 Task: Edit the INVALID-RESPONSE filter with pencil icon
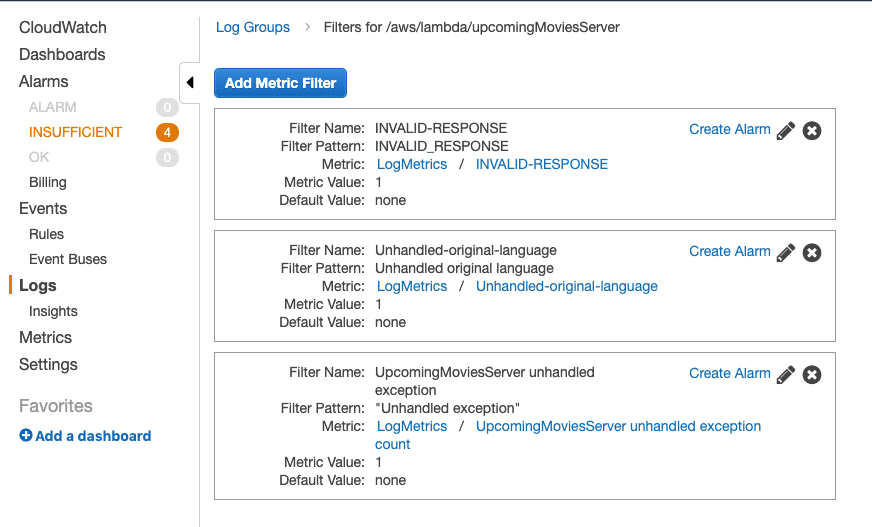pos(785,131)
